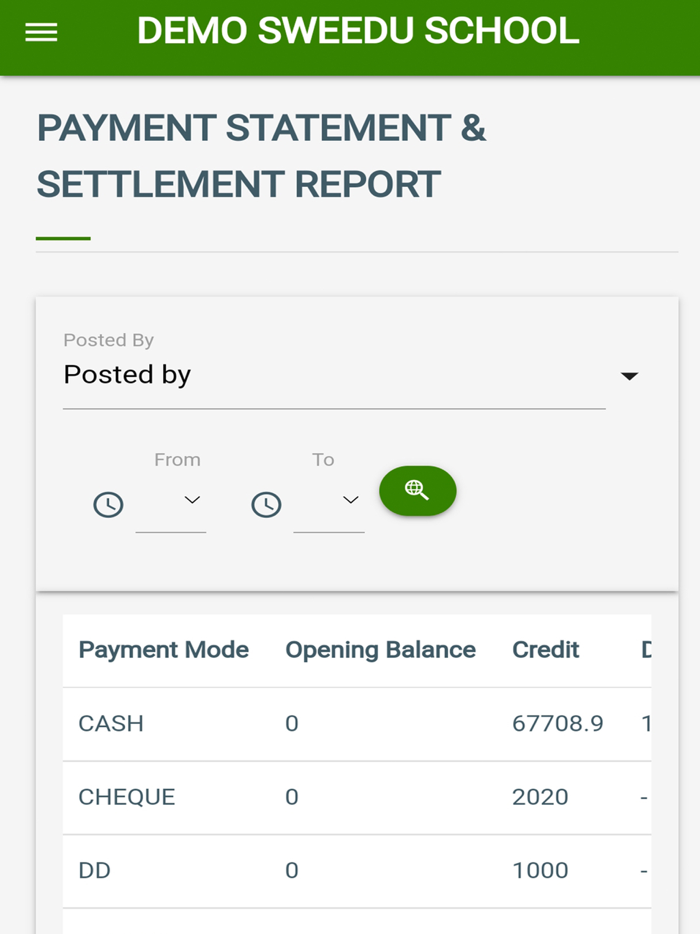Open the navigation drawer menu
The image size is (700, 934).
(x=40, y=31)
